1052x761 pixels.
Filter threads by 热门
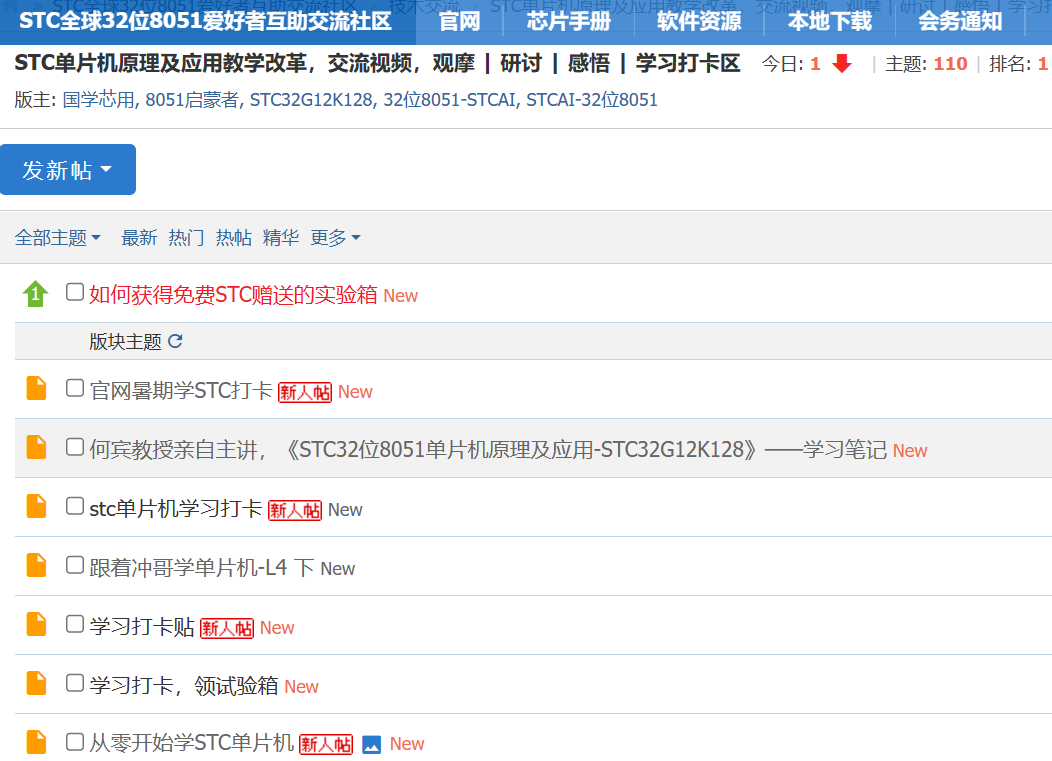pyautogui.click(x=187, y=238)
